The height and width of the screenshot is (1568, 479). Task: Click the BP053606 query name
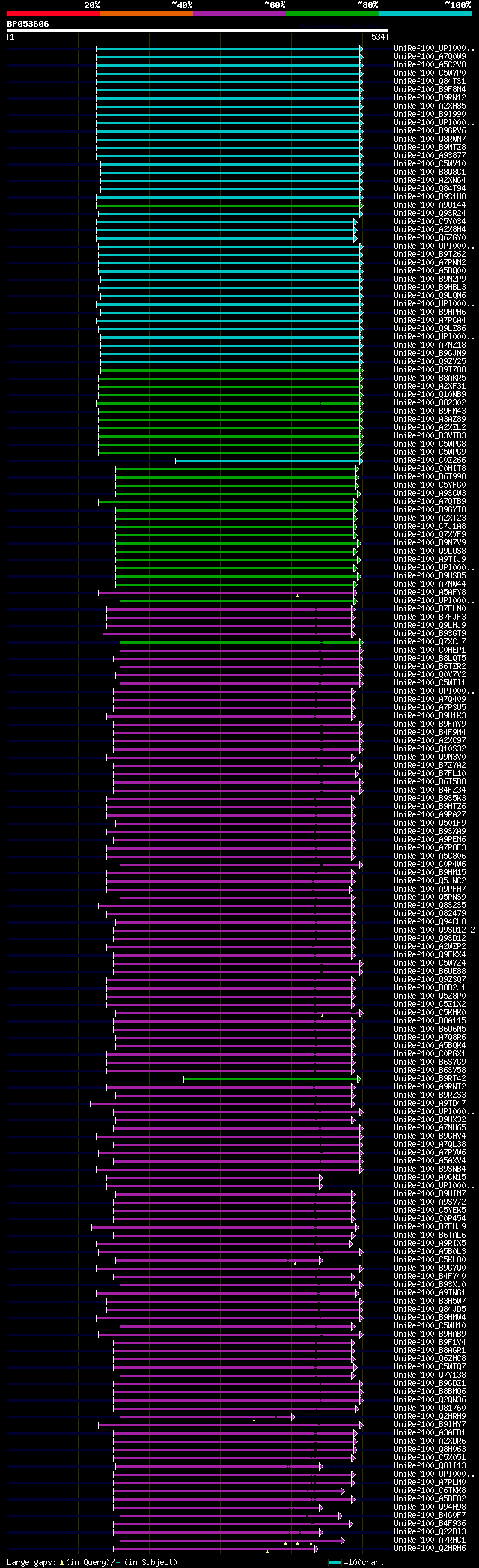pos(28,24)
